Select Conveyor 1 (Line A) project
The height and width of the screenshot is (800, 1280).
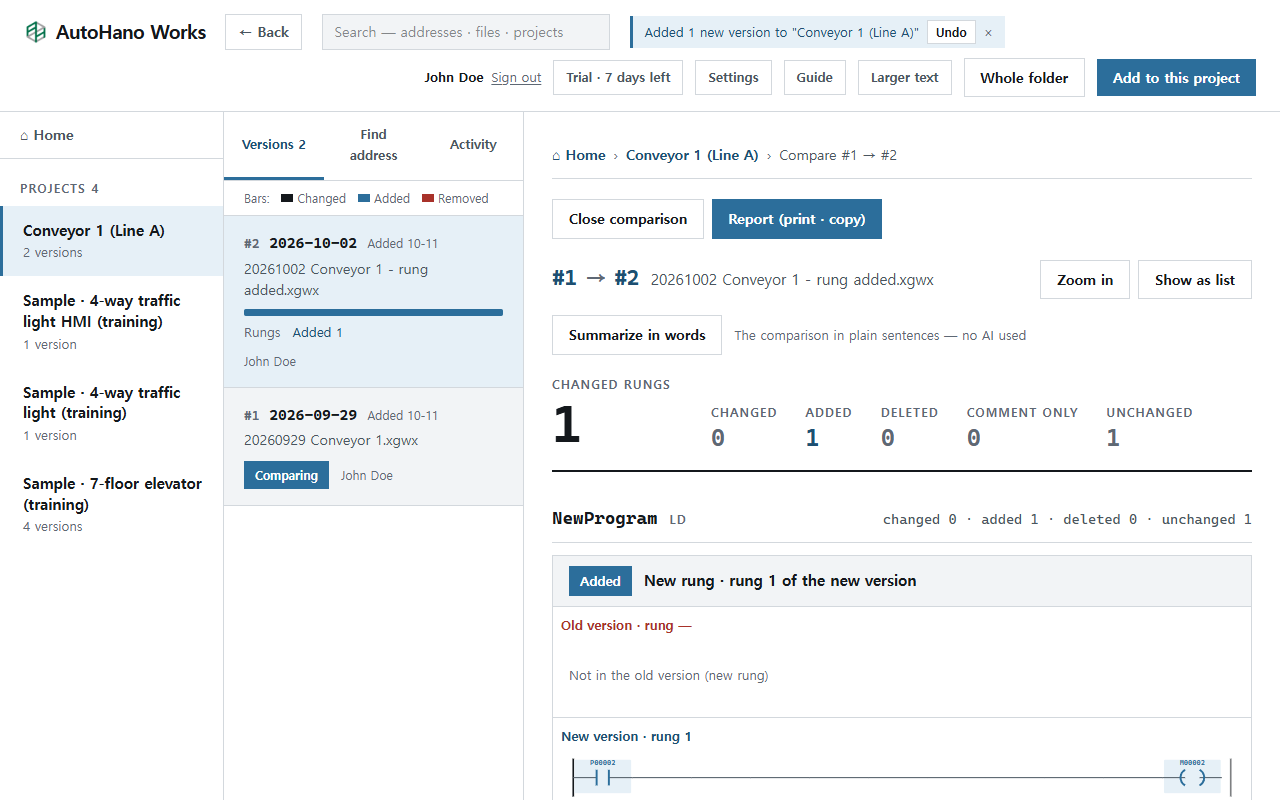pyautogui.click(x=111, y=240)
